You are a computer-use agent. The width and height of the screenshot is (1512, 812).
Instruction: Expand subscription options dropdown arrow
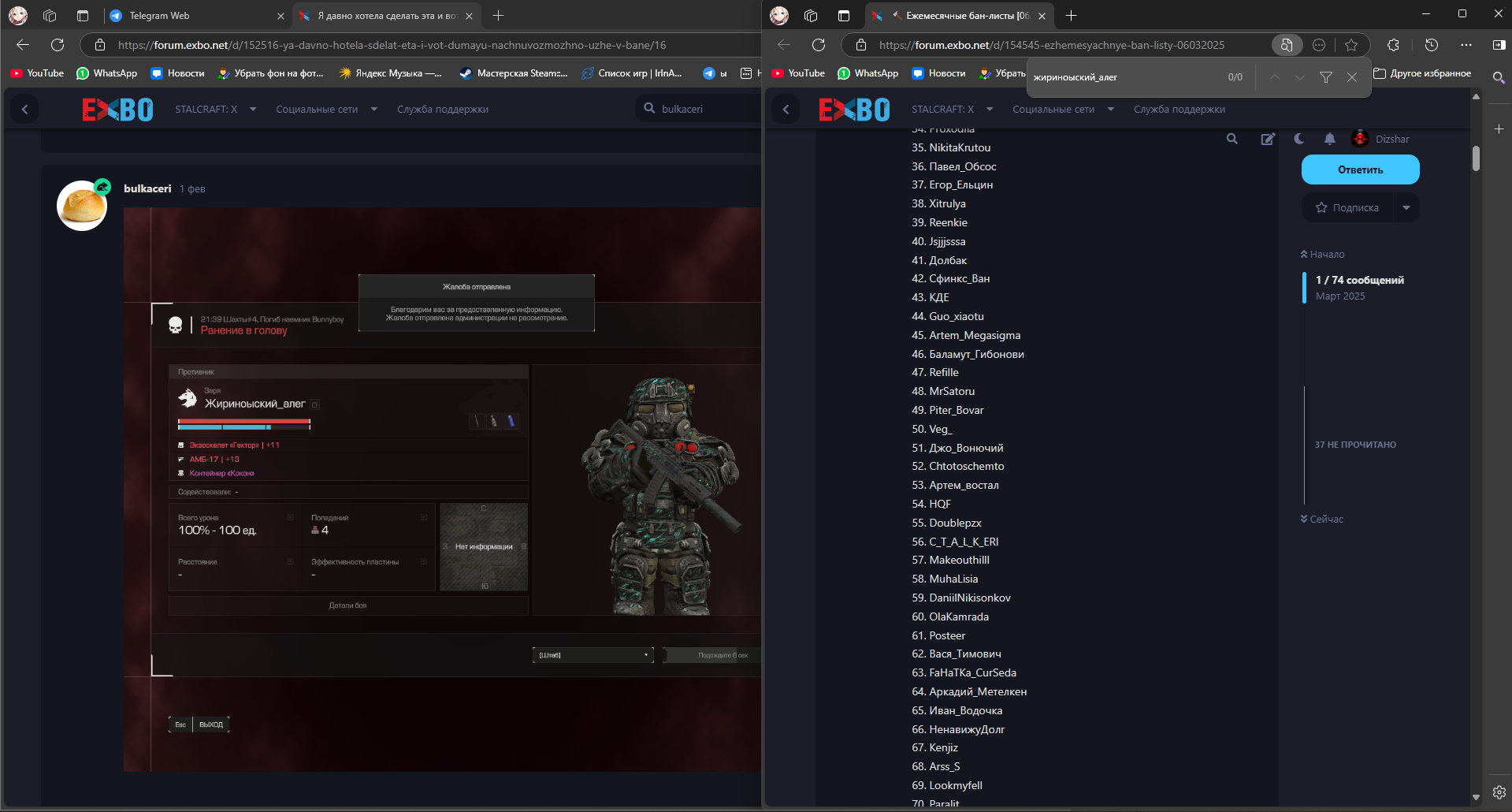[1406, 208]
